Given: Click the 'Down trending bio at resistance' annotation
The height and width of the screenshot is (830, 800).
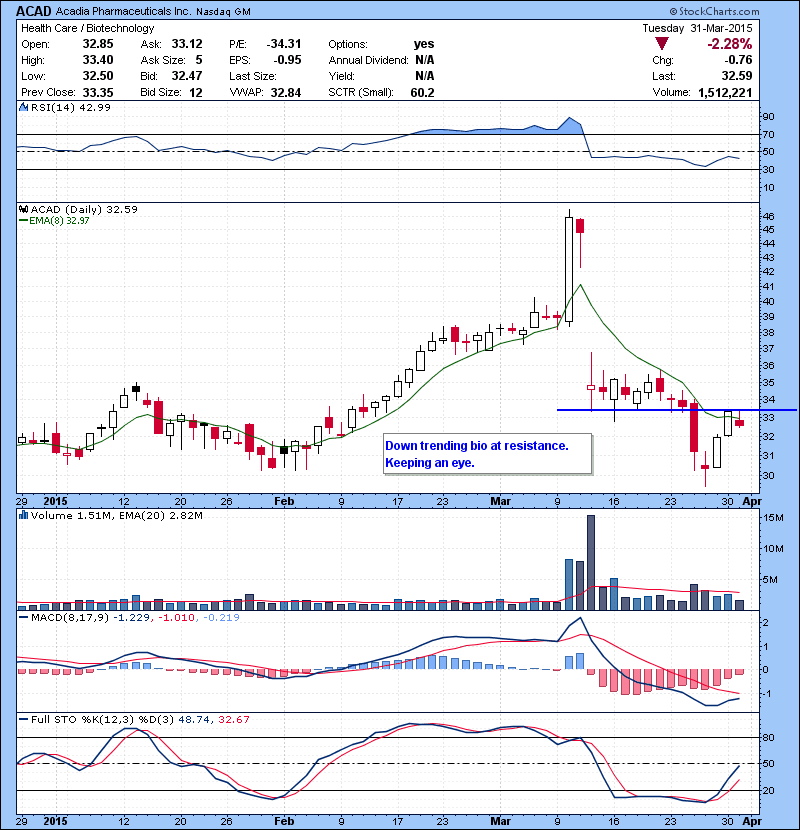Looking at the screenshot, I should point(477,446).
